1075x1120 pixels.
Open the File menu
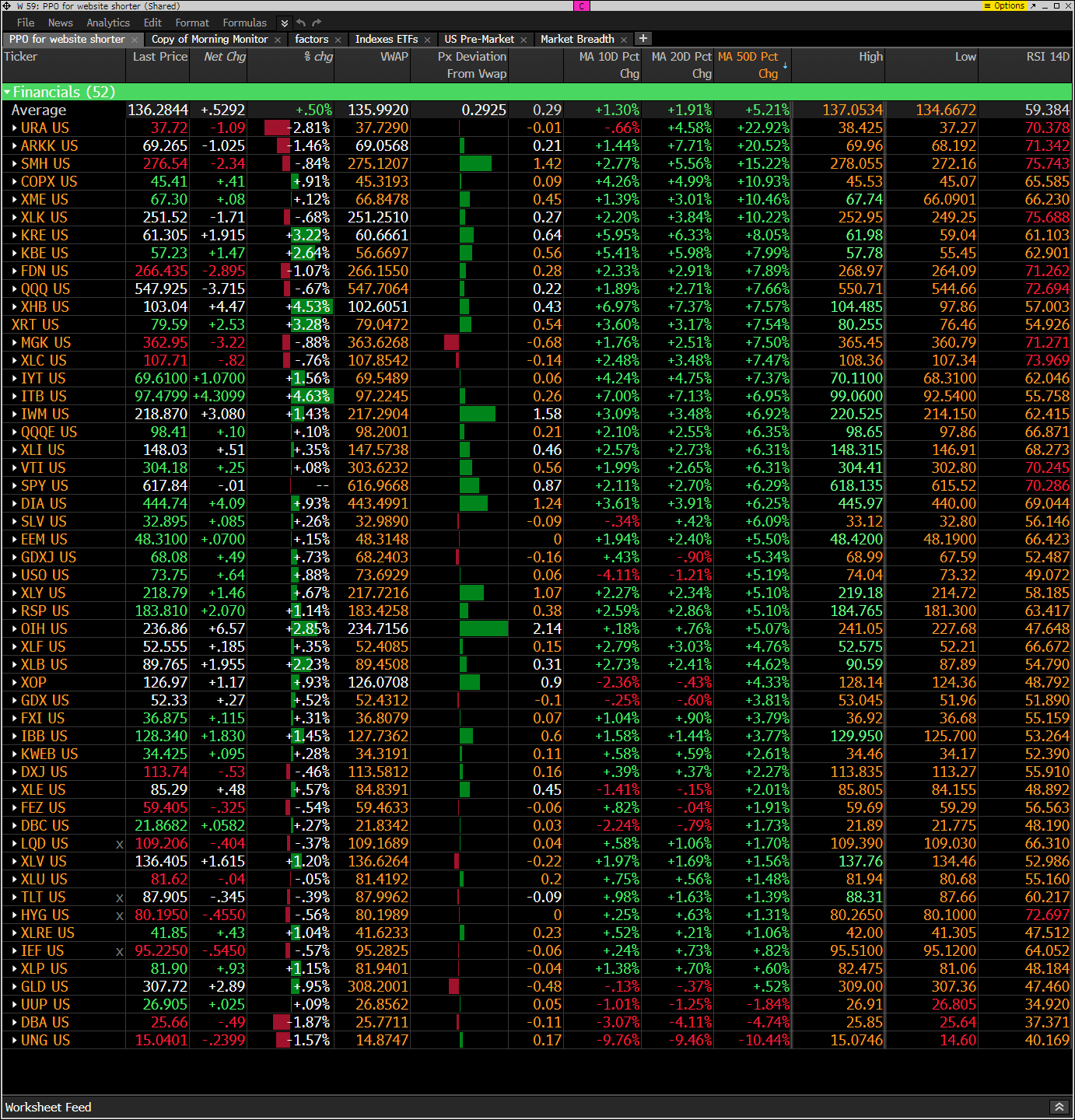tap(26, 23)
